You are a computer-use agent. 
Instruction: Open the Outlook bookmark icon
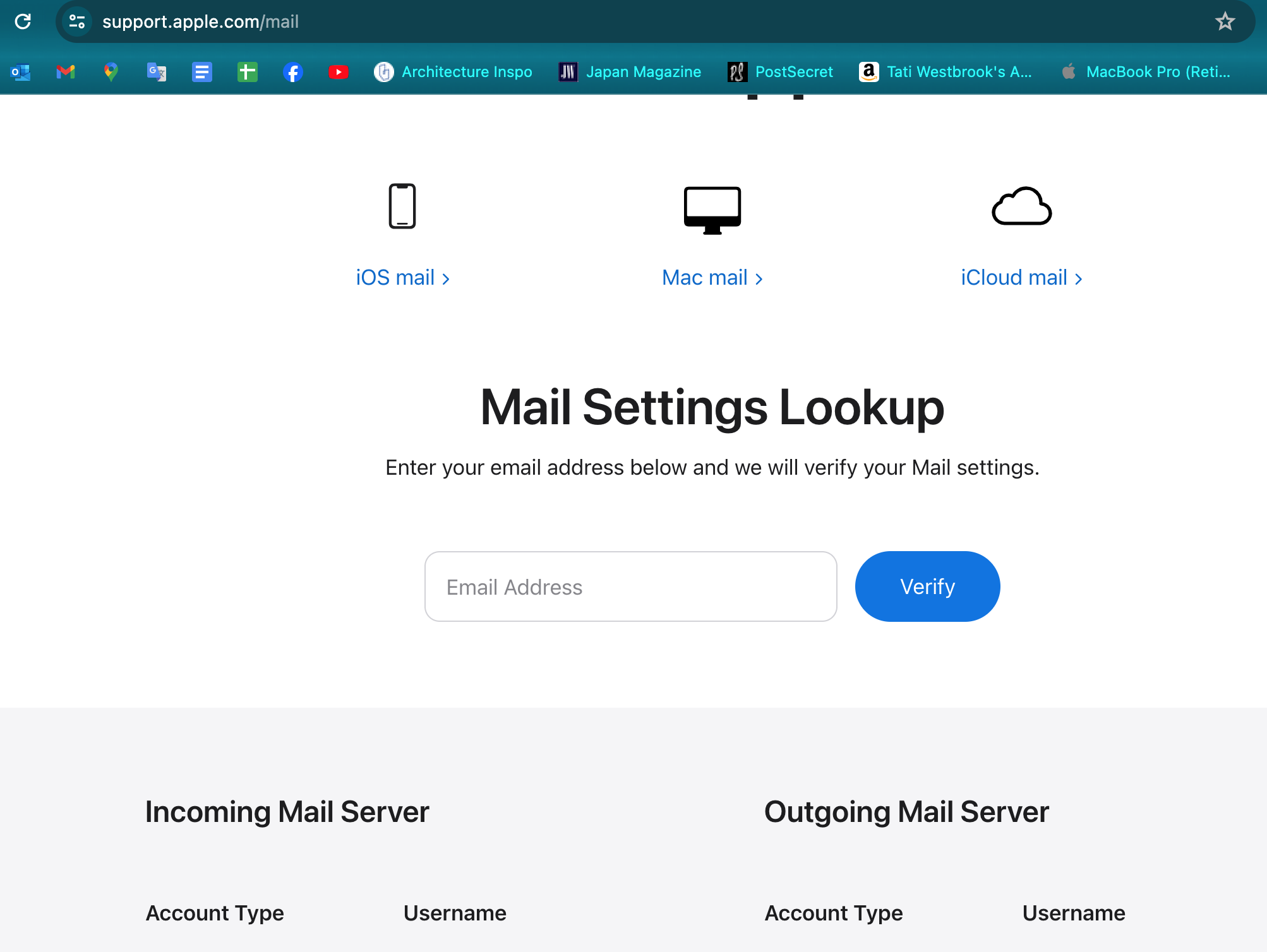coord(20,72)
